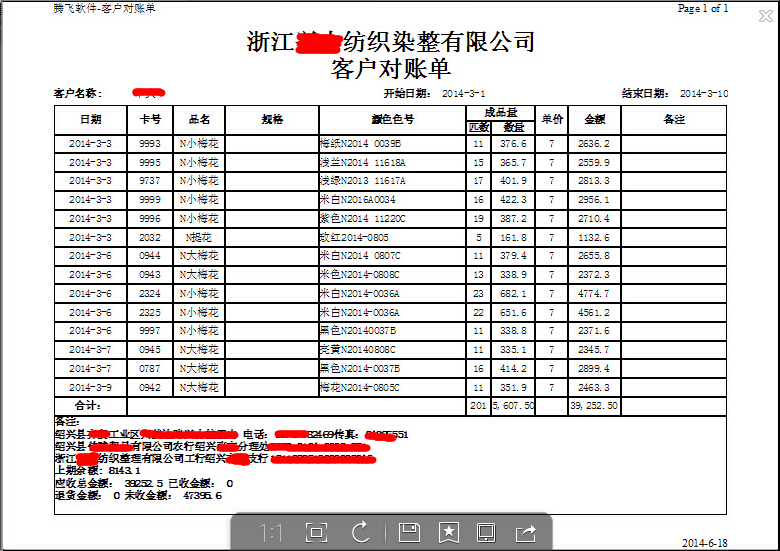Close the image viewer with the X

click(x=766, y=16)
